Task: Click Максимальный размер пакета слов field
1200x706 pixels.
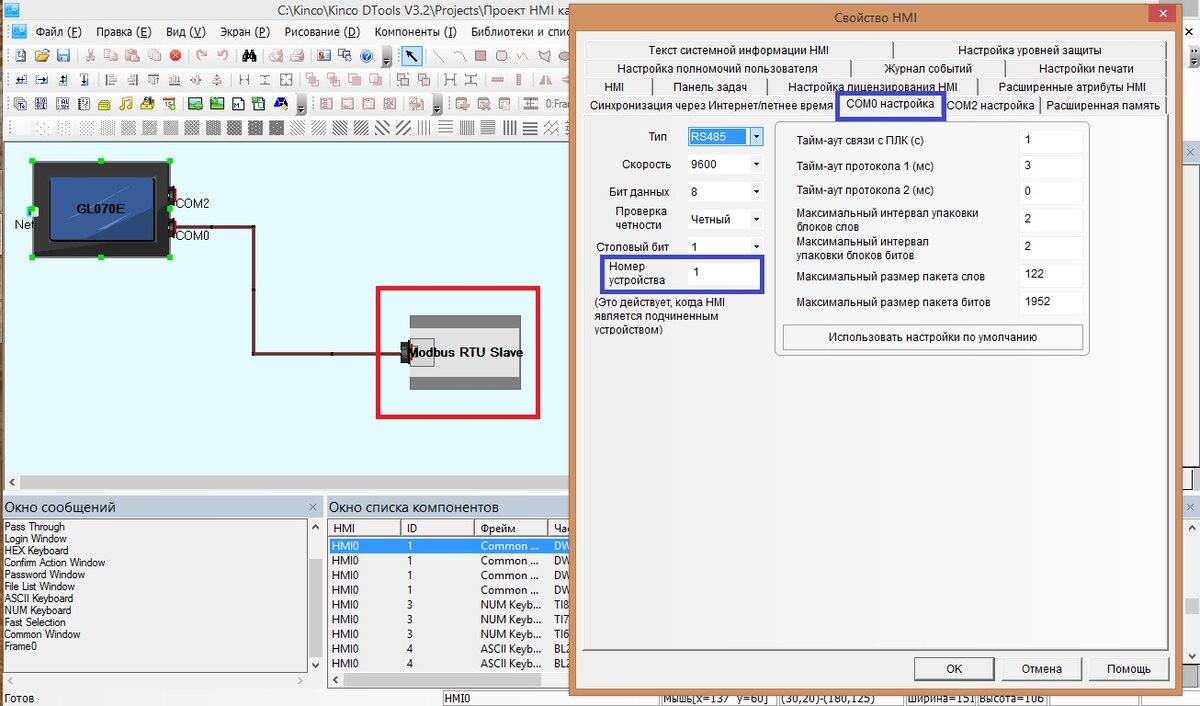Action: [x=1050, y=275]
